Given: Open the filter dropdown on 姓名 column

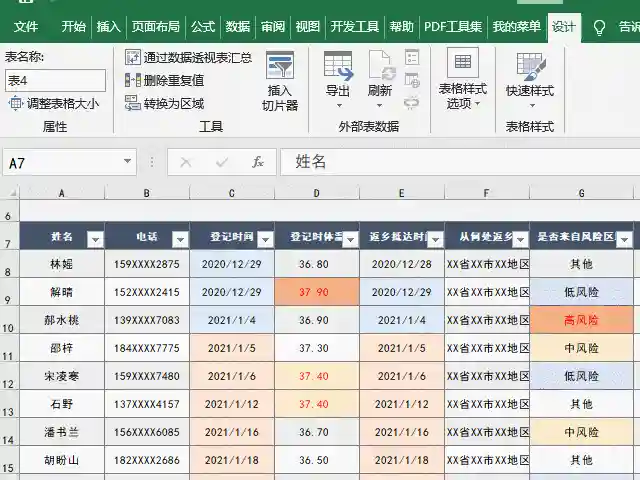Looking at the screenshot, I should tap(95, 238).
